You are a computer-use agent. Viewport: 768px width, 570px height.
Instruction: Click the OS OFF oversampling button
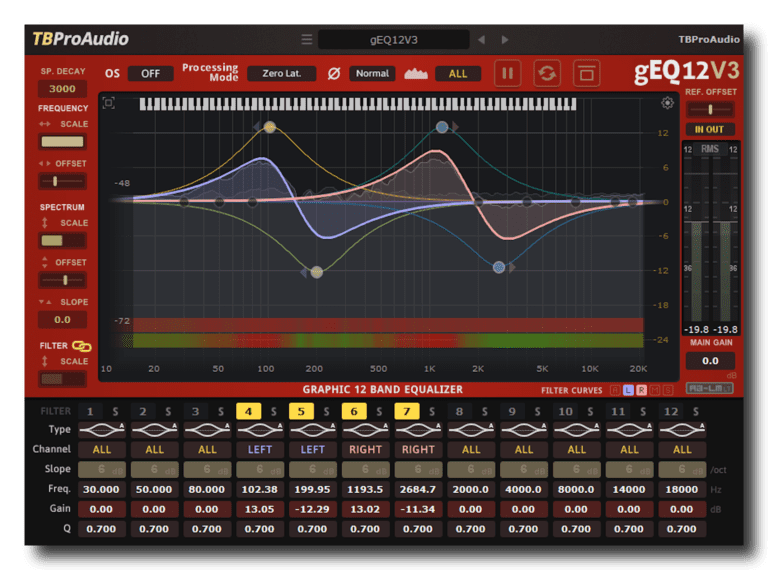coord(150,73)
